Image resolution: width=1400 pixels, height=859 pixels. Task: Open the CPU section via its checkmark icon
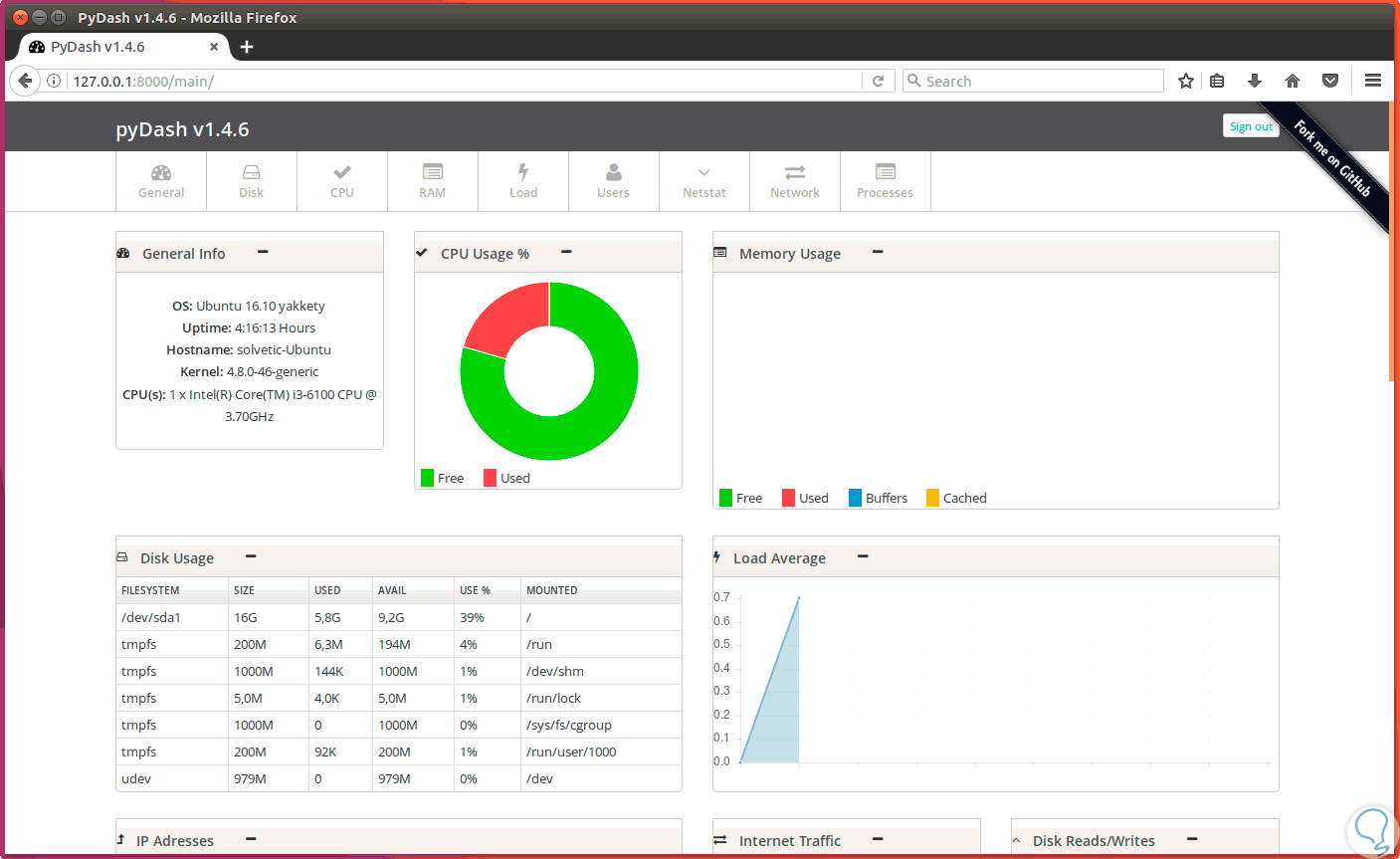pyautogui.click(x=341, y=170)
